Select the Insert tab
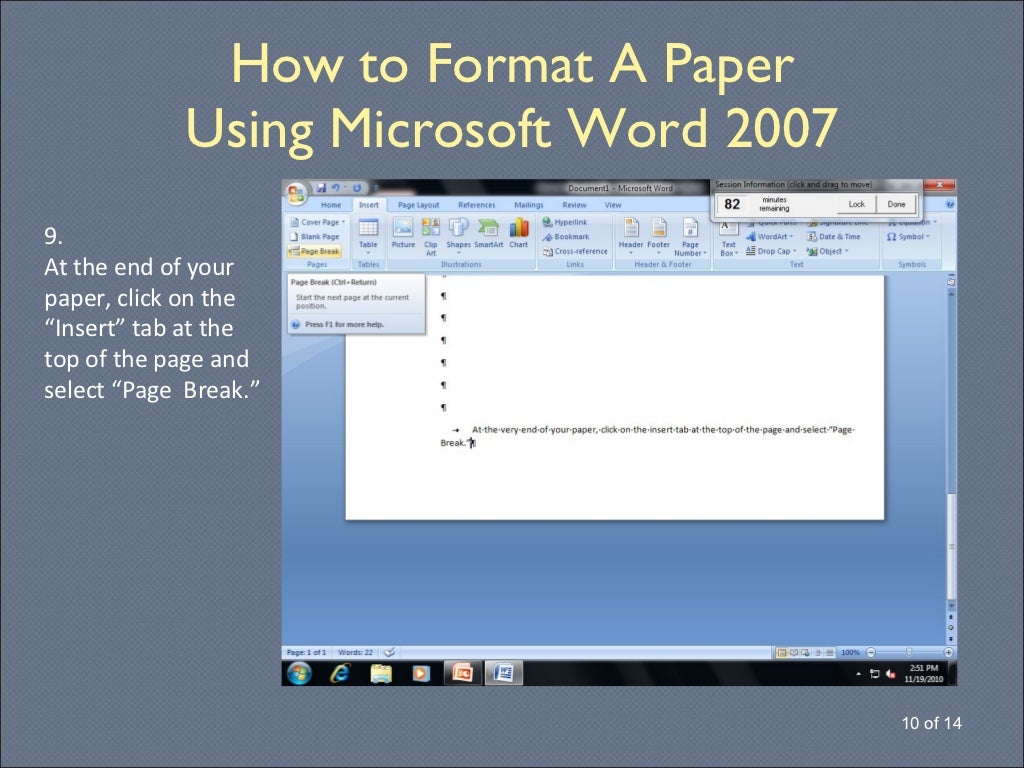Screen dimensions: 1024x768 click(368, 205)
